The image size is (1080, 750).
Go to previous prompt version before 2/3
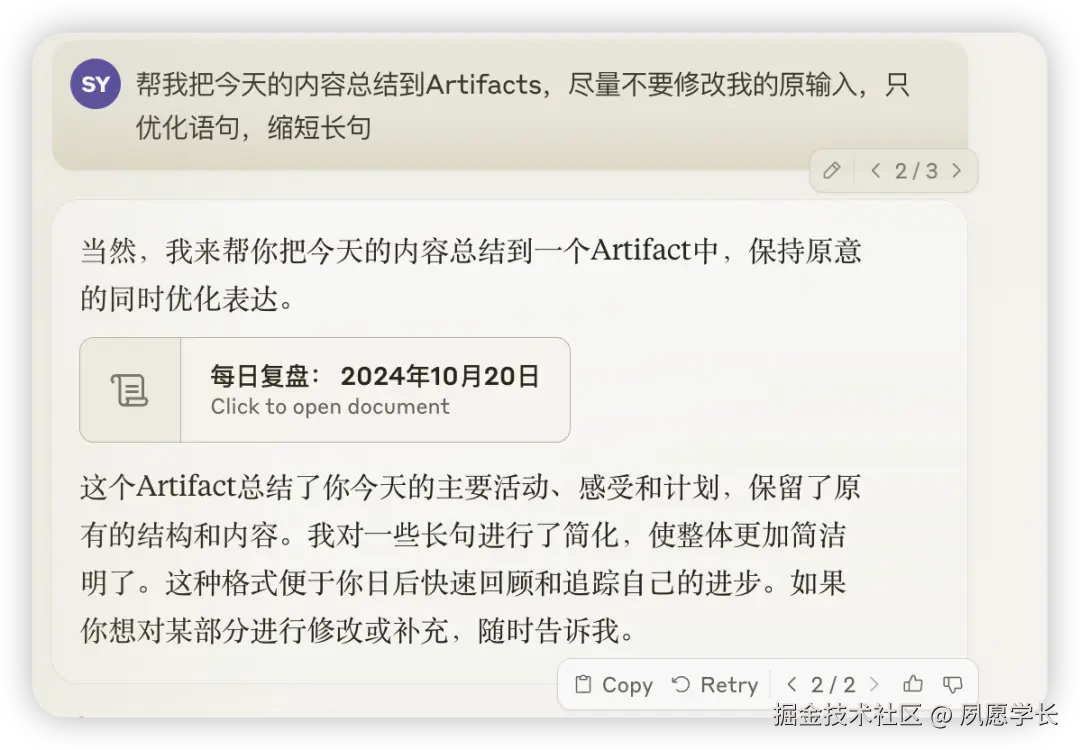pos(875,170)
